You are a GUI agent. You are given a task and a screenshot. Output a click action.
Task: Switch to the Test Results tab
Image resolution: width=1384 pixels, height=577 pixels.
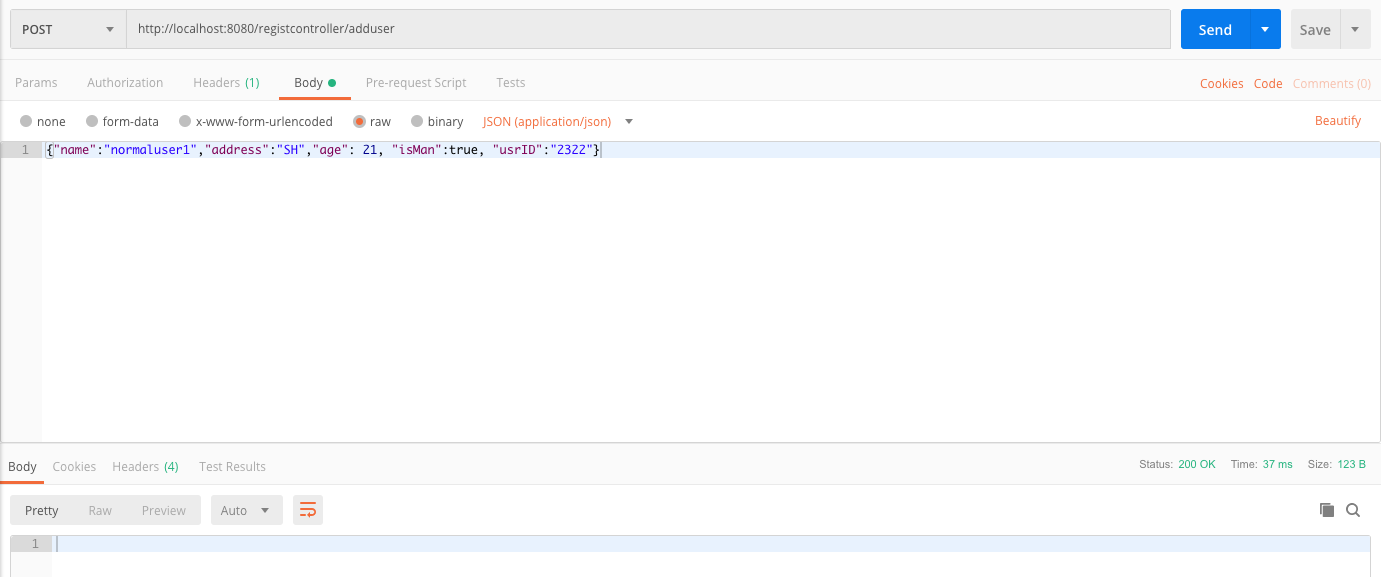[232, 466]
